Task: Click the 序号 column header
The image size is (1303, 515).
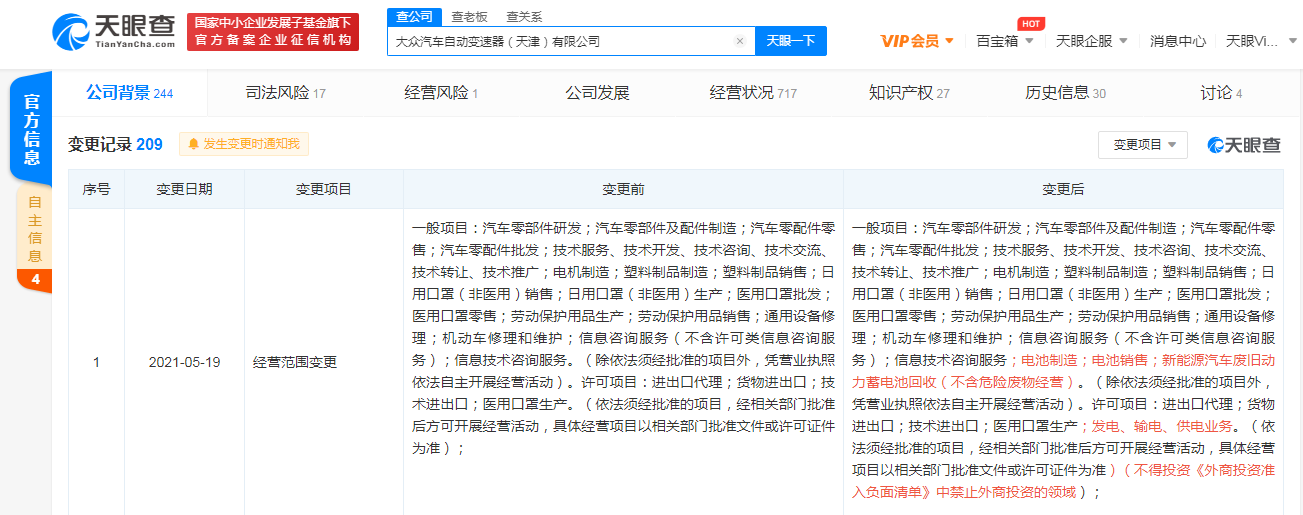Action: coord(96,189)
